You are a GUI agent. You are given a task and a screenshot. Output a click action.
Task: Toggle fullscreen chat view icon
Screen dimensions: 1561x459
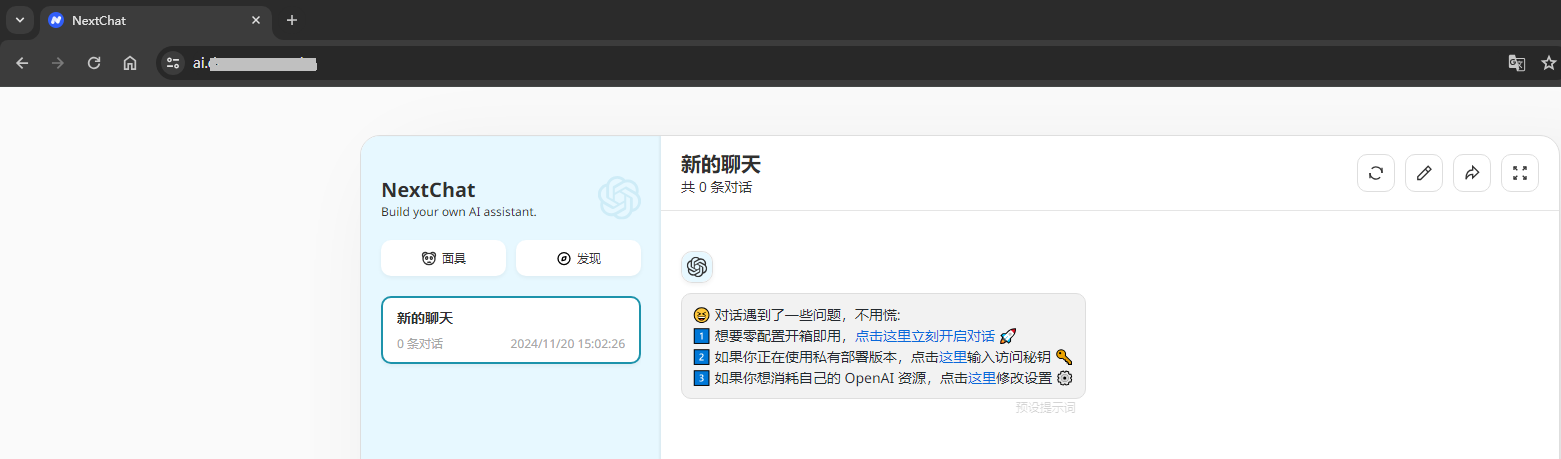[x=1520, y=173]
